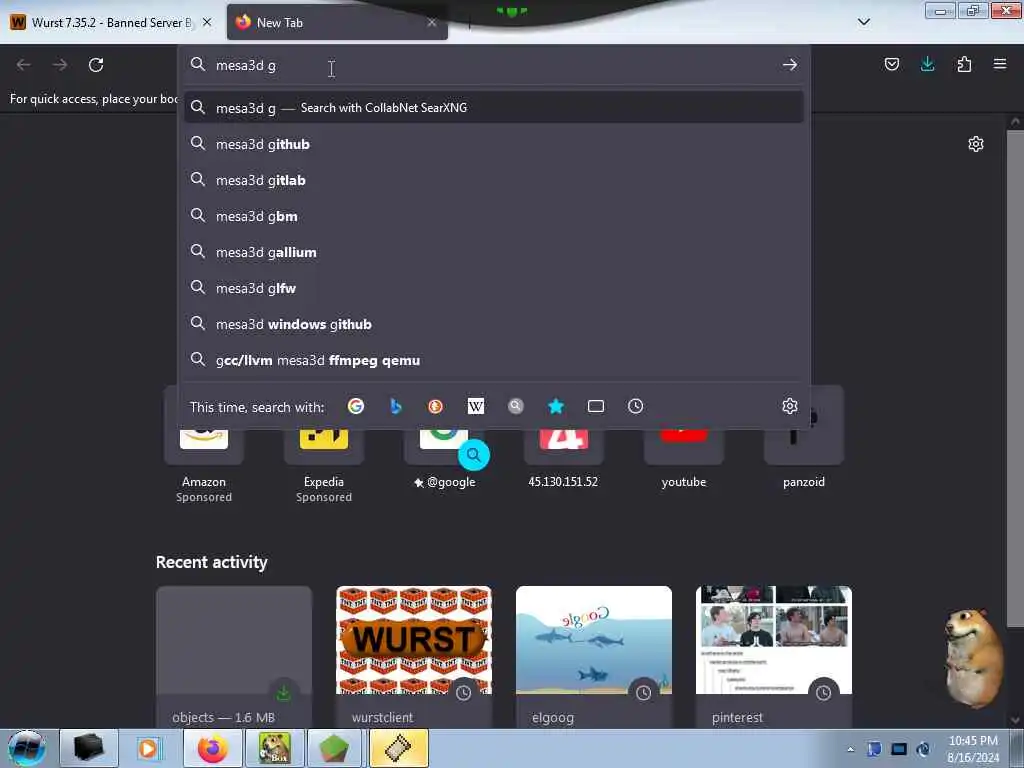Choose mesa3d github suggestion
The height and width of the screenshot is (768, 1024).
click(x=493, y=144)
